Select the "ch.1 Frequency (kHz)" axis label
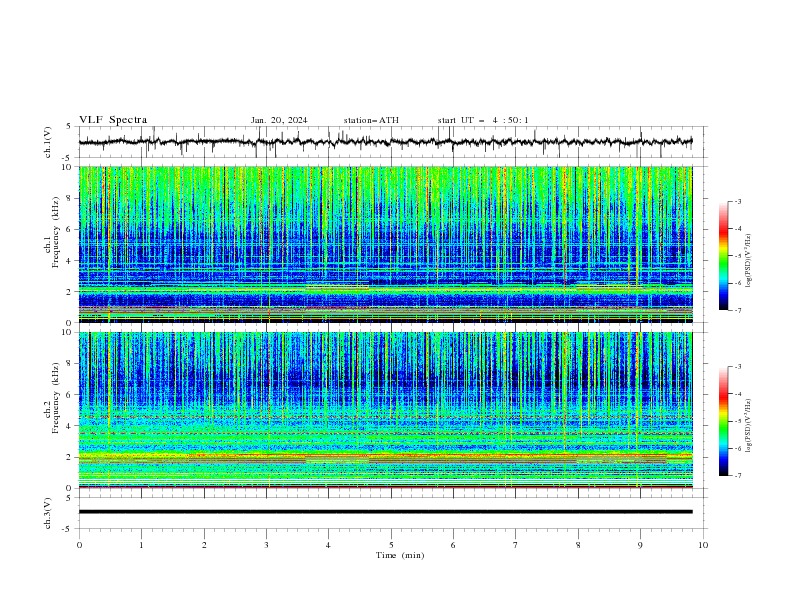Screen dimensions: 792x612 pos(52,232)
